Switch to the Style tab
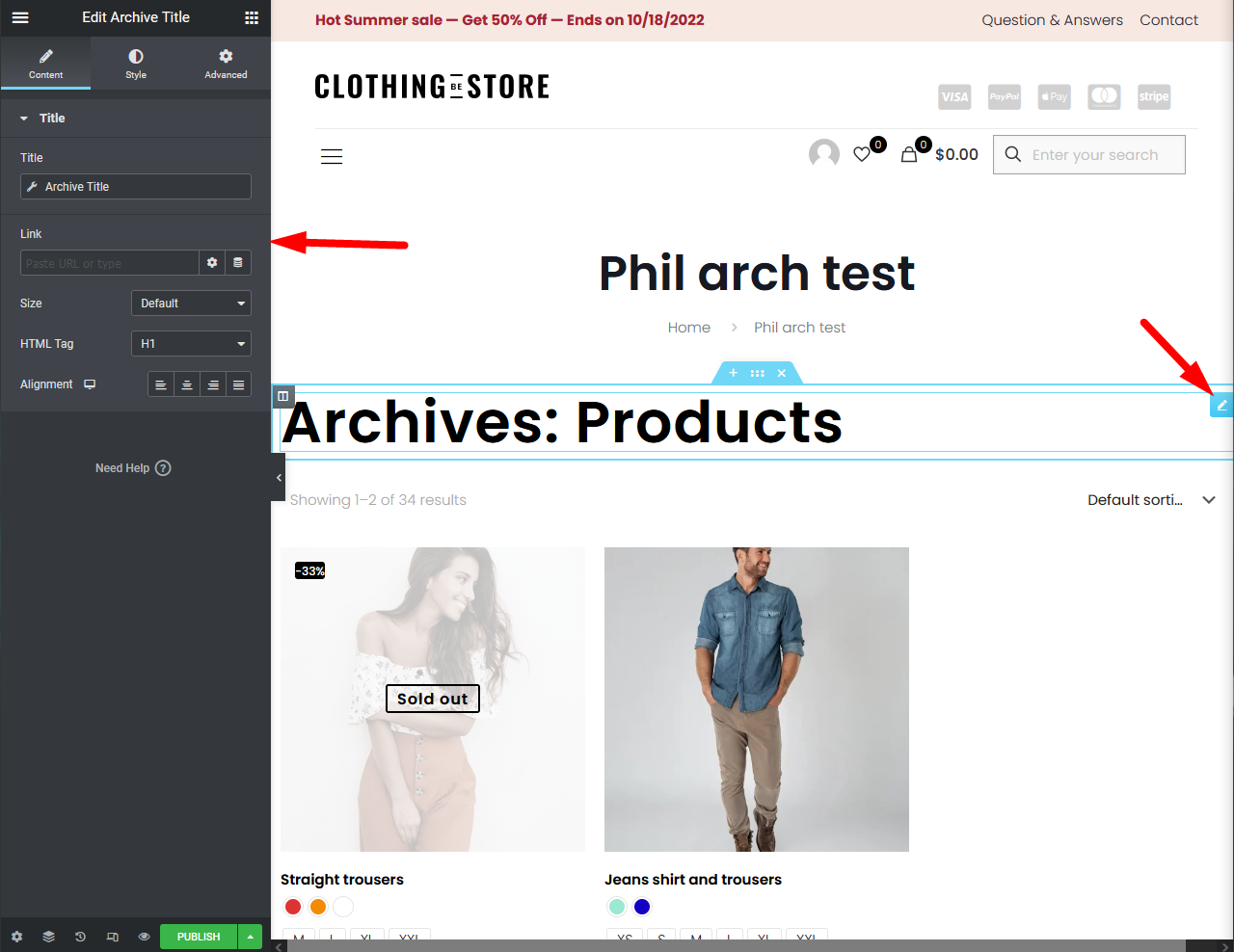Image resolution: width=1234 pixels, height=952 pixels. 136,64
